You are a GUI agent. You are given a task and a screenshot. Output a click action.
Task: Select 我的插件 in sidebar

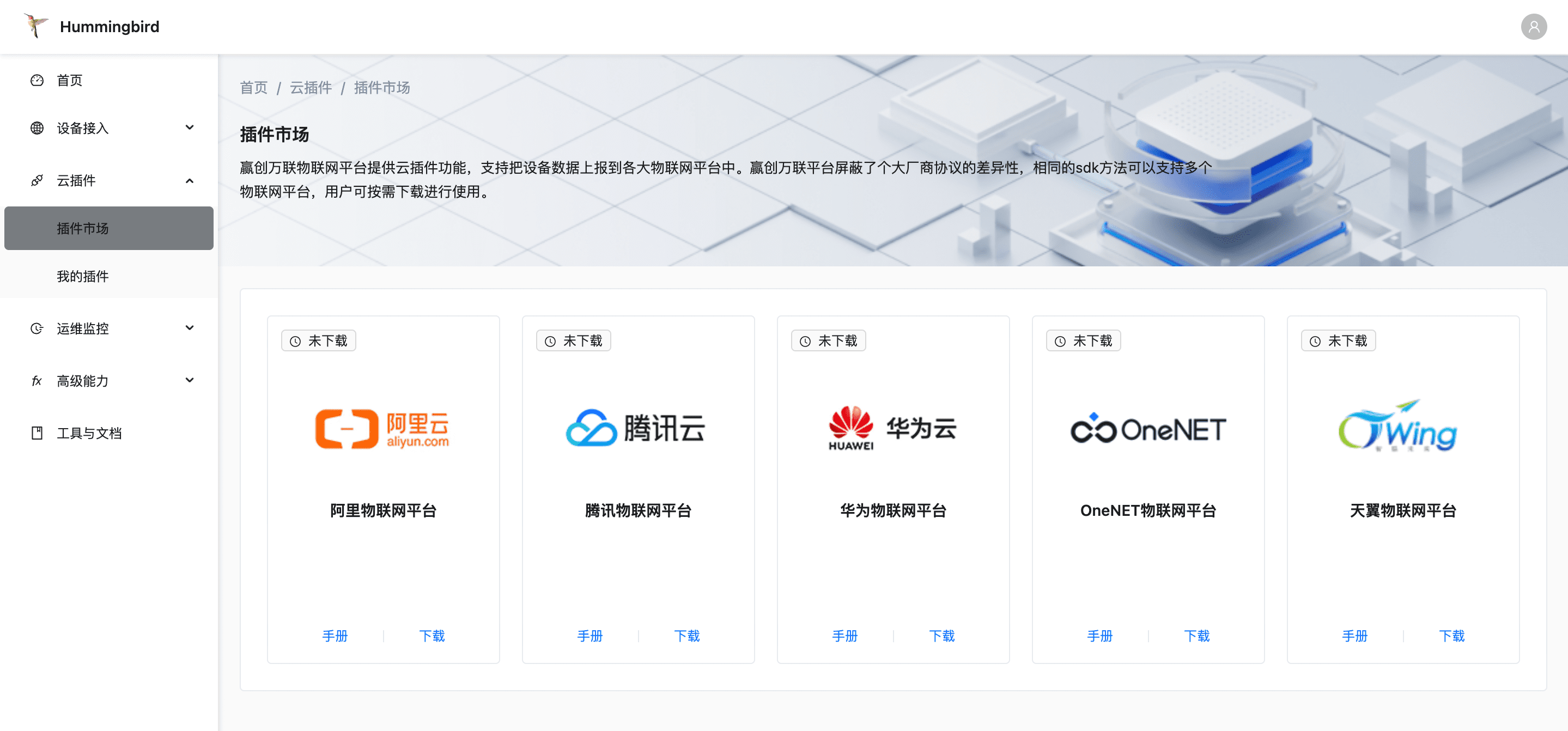(x=83, y=276)
